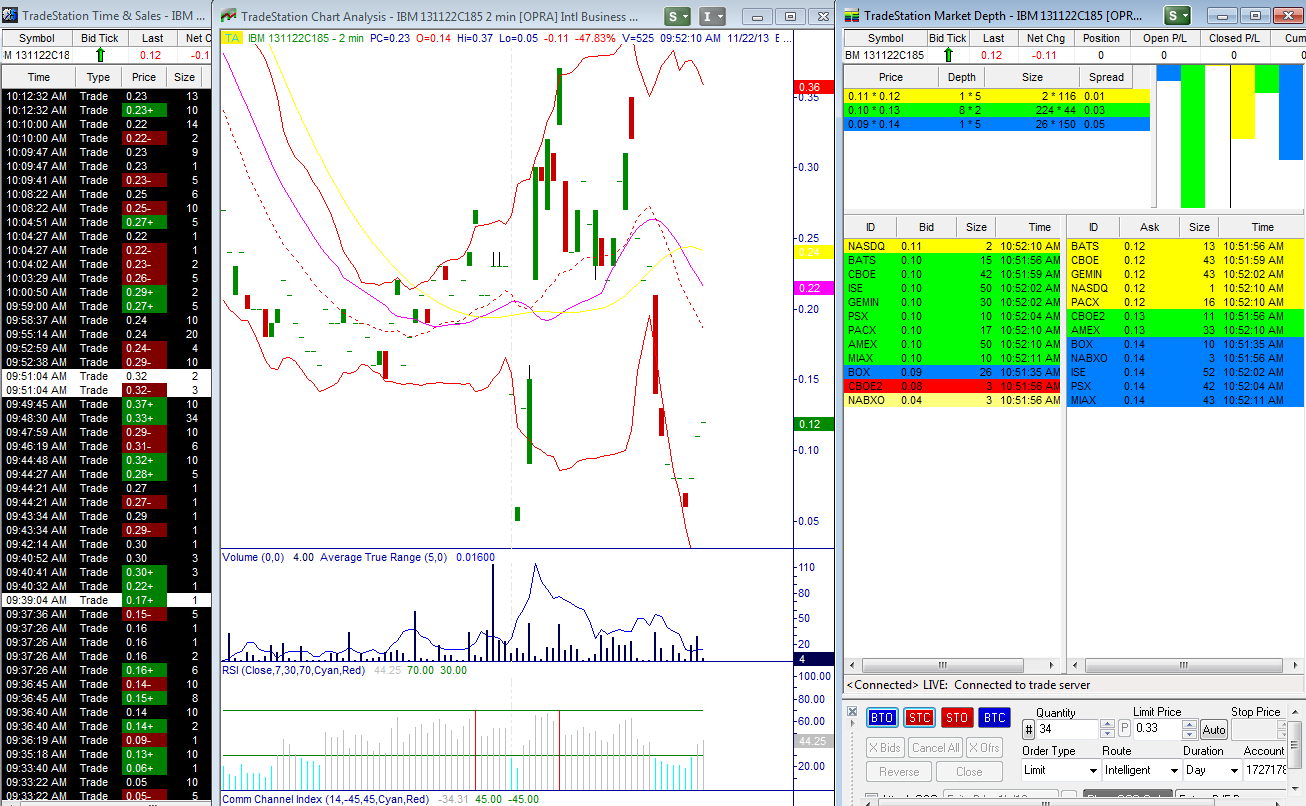Click the 0.11 * 0.12 price depth row

[x=997, y=96]
